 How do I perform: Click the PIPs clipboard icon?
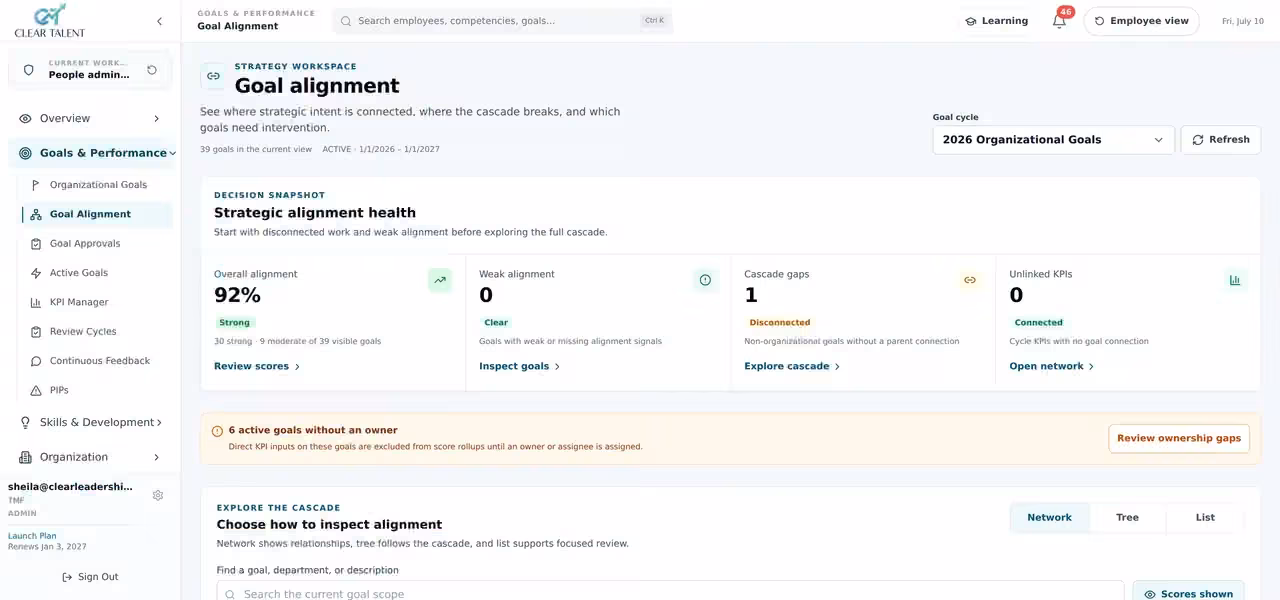36,390
